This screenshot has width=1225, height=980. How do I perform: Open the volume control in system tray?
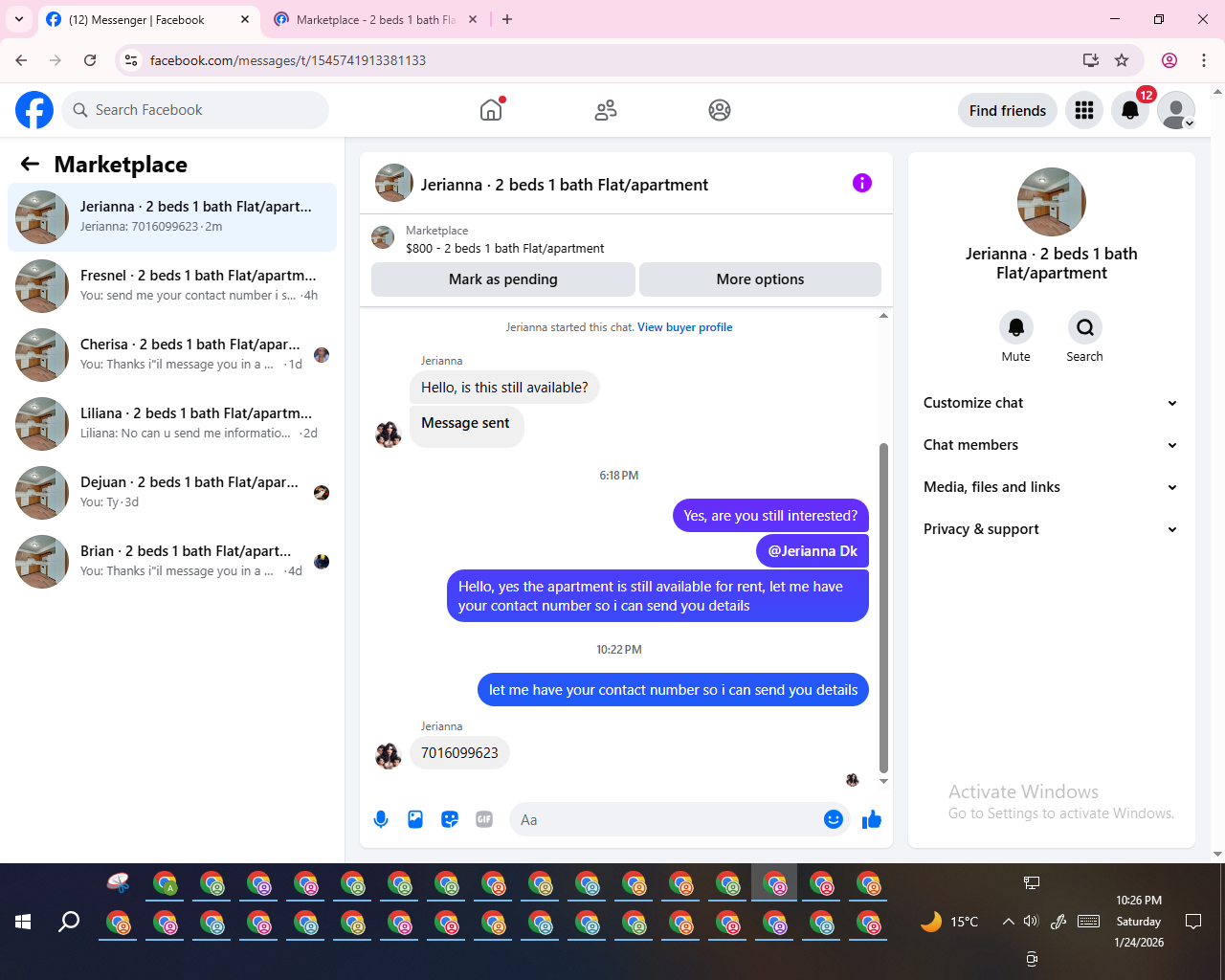click(x=1031, y=922)
